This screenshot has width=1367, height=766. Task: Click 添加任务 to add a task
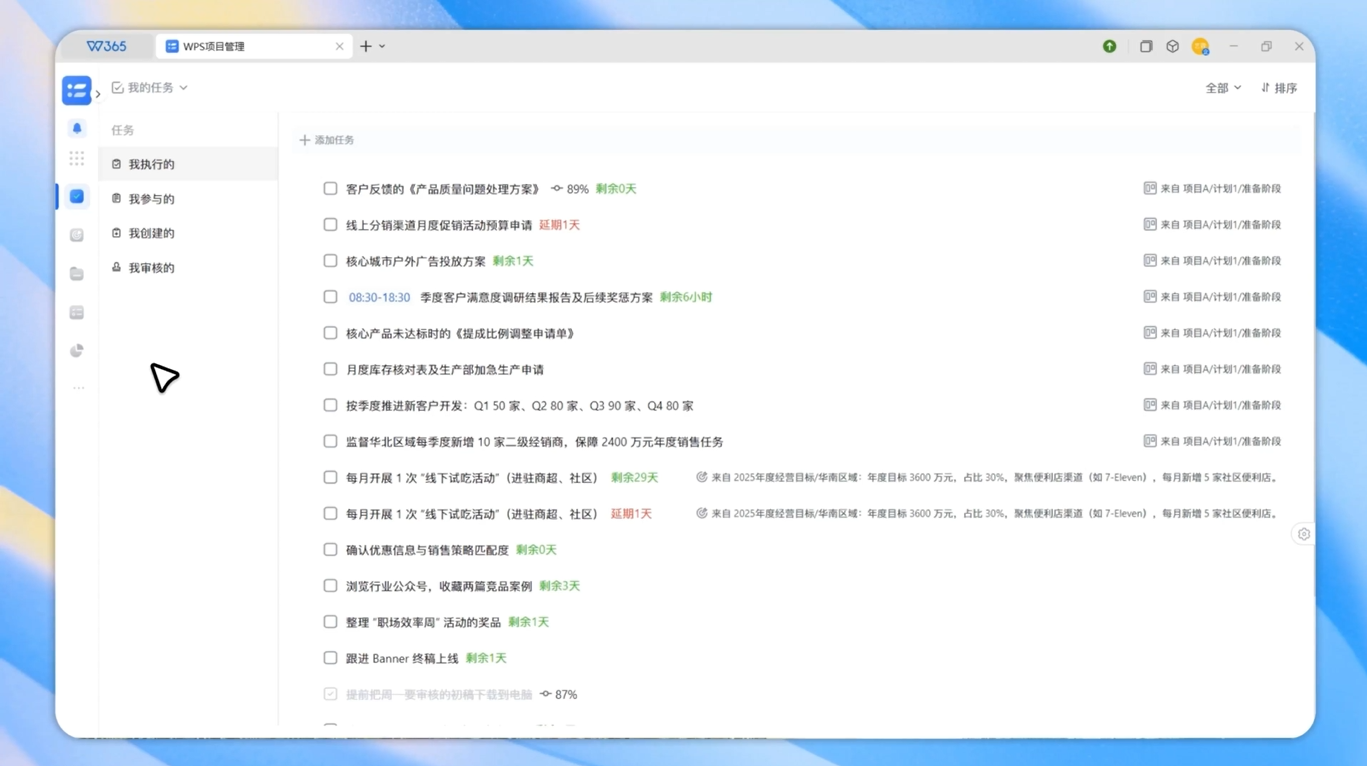[327, 140]
